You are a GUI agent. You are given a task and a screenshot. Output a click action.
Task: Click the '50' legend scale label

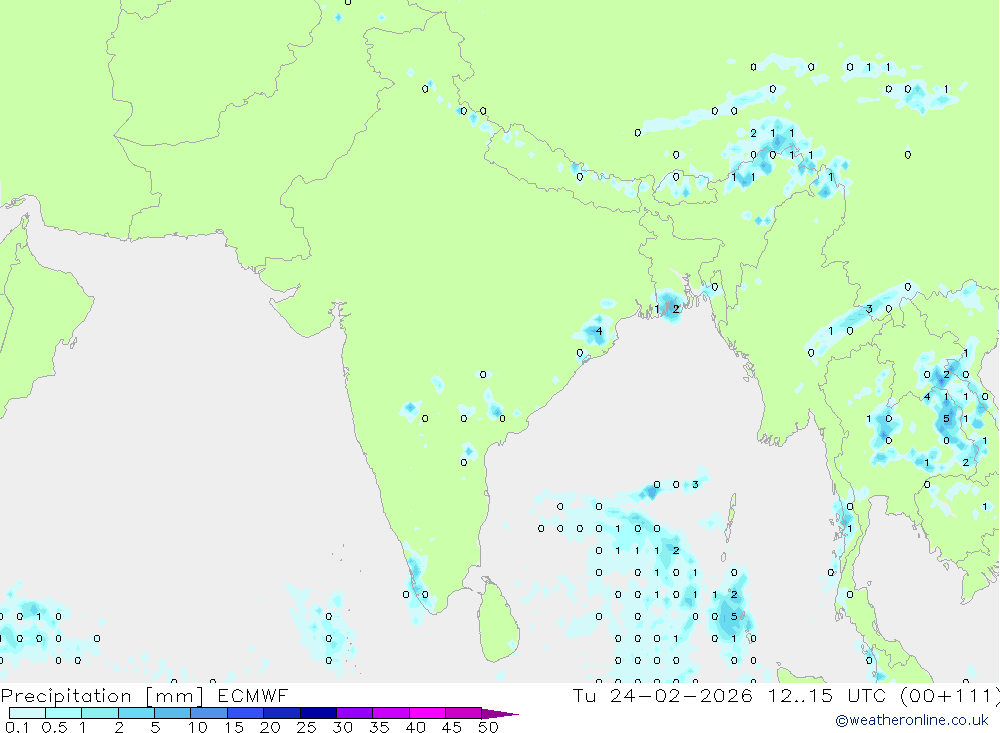[x=488, y=727]
